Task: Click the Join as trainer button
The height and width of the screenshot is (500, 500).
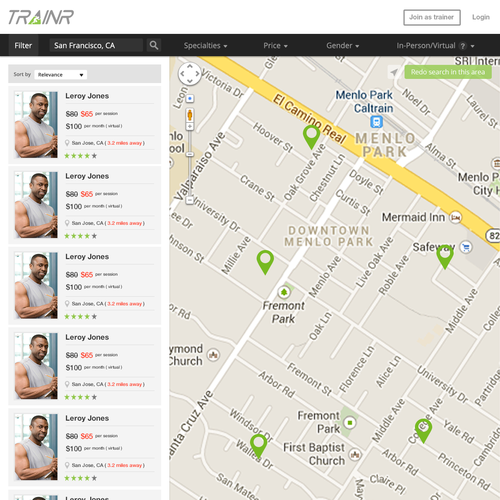Action: [432, 17]
